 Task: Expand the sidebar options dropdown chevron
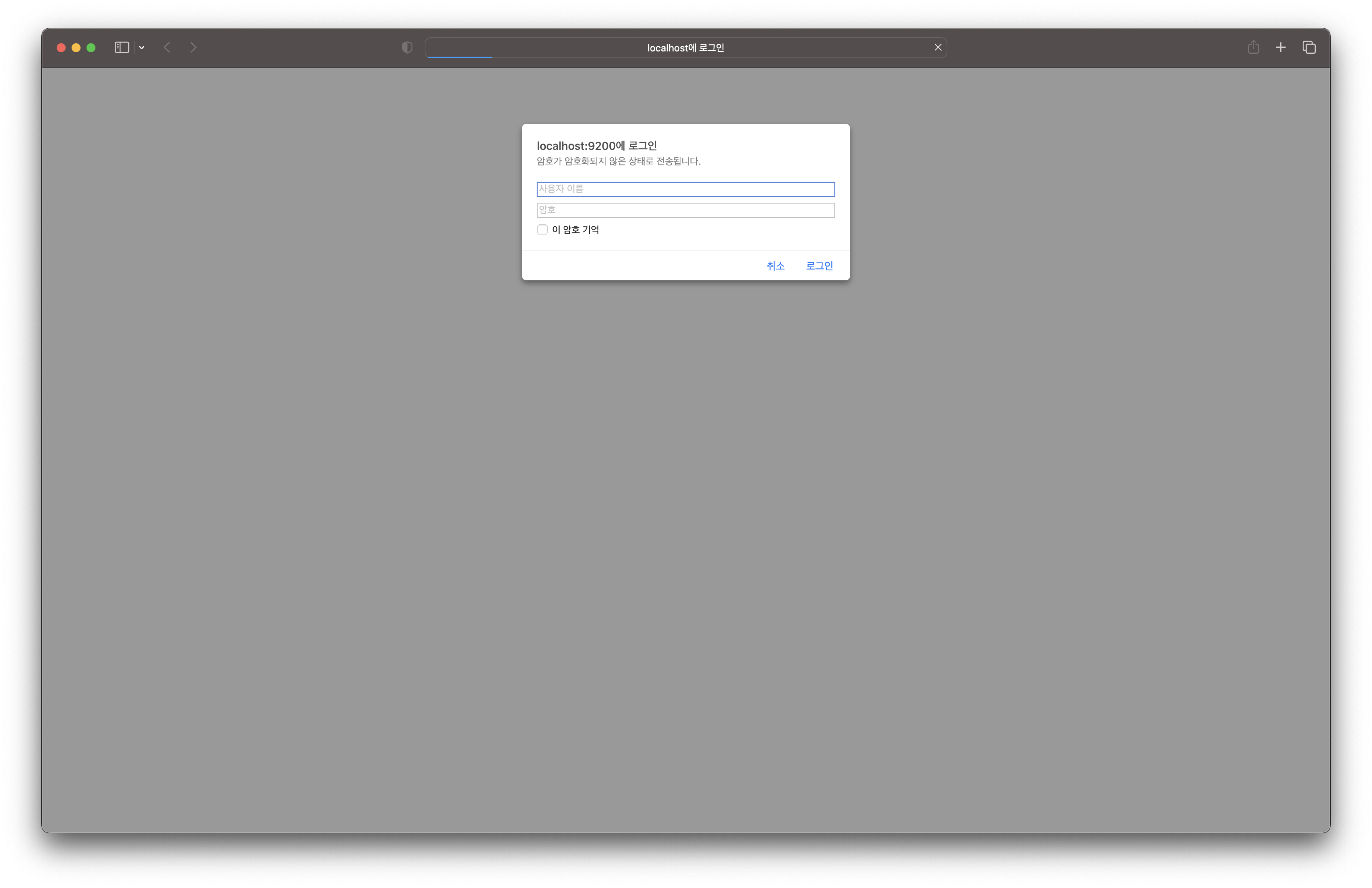(142, 47)
